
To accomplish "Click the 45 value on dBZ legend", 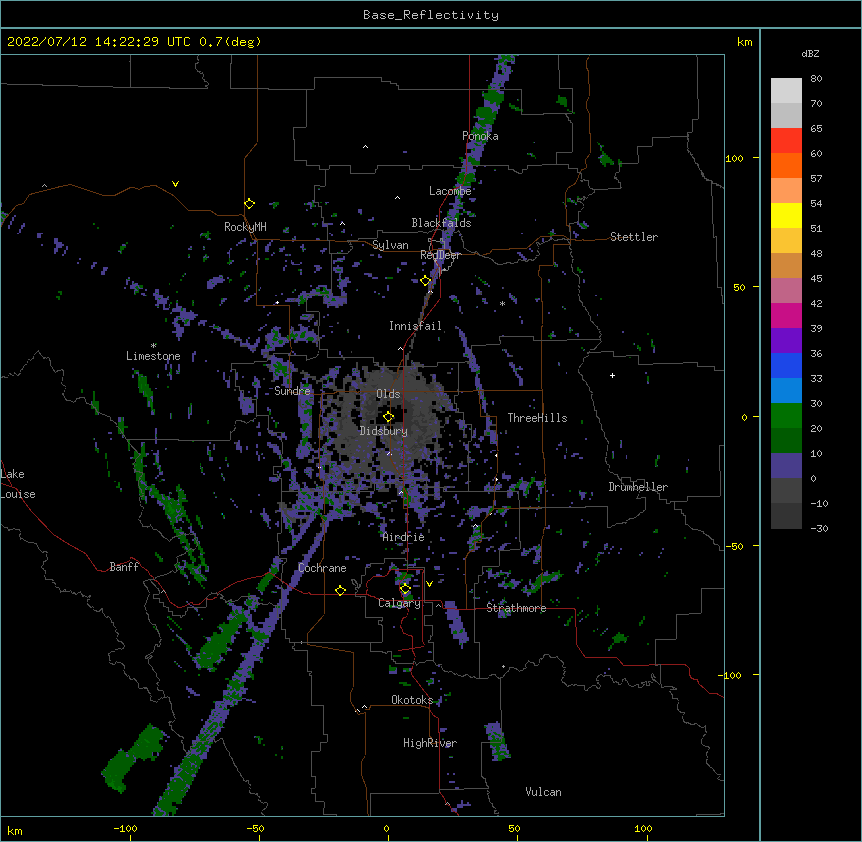I will (x=816, y=279).
